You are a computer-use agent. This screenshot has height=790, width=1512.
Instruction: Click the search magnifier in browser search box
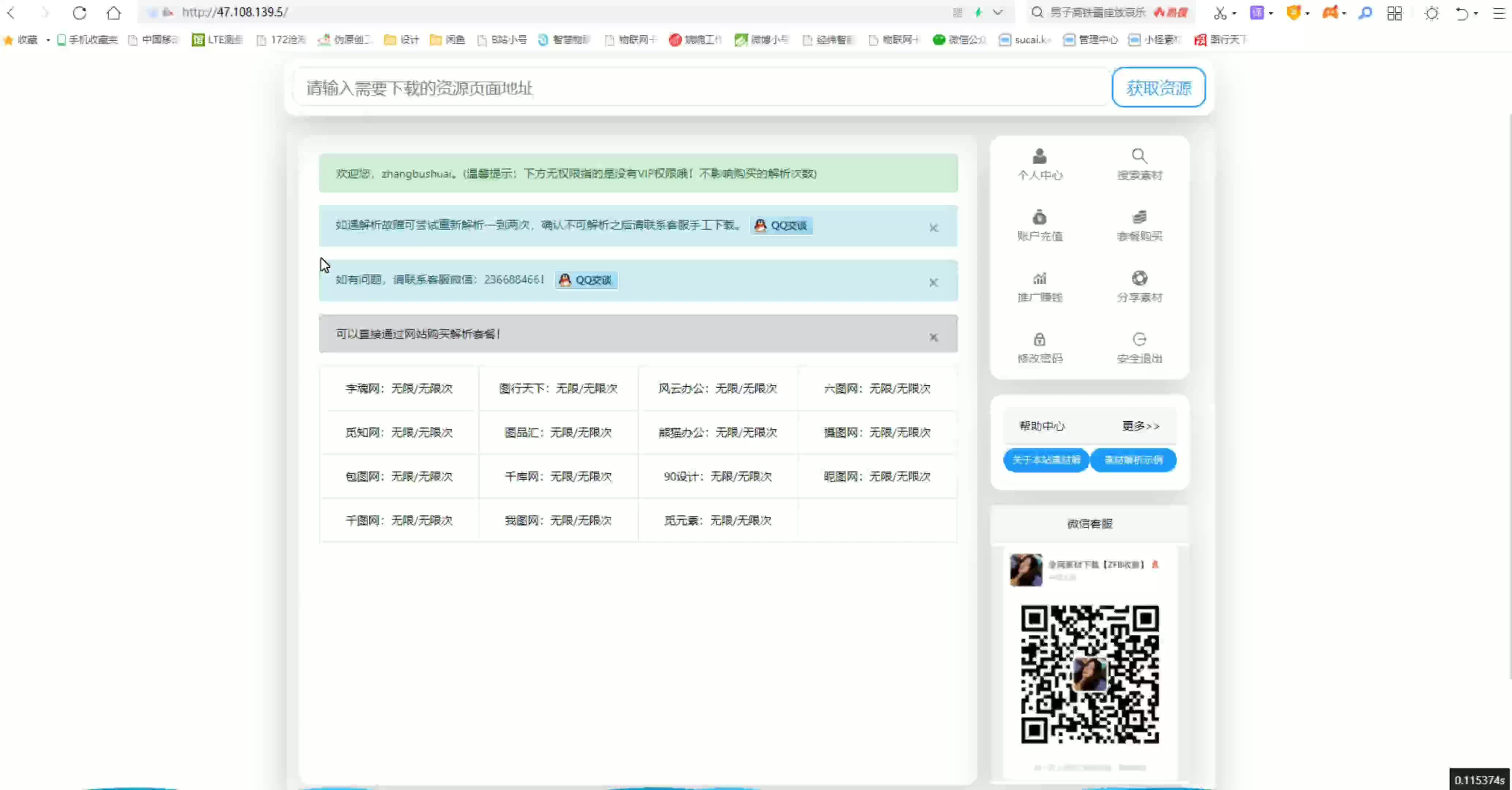click(1037, 12)
